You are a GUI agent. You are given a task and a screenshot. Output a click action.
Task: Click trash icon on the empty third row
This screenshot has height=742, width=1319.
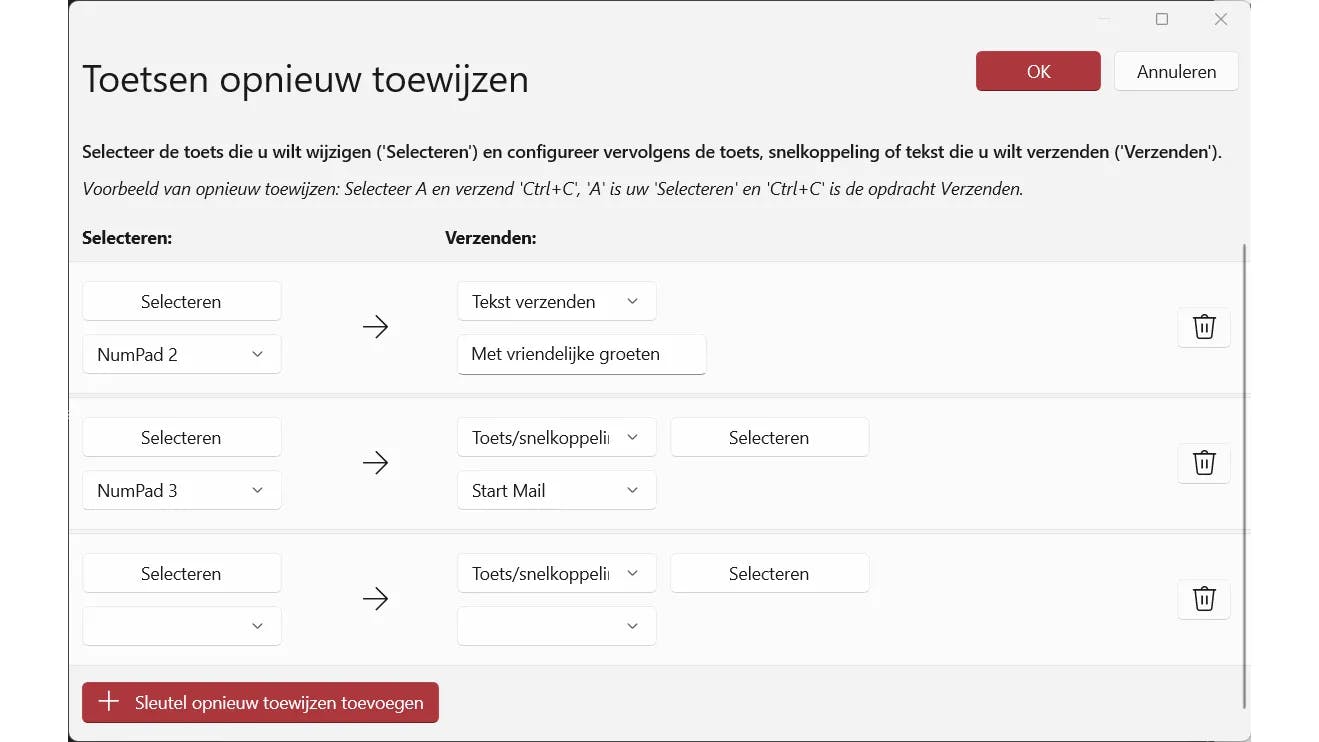pyautogui.click(x=1204, y=599)
